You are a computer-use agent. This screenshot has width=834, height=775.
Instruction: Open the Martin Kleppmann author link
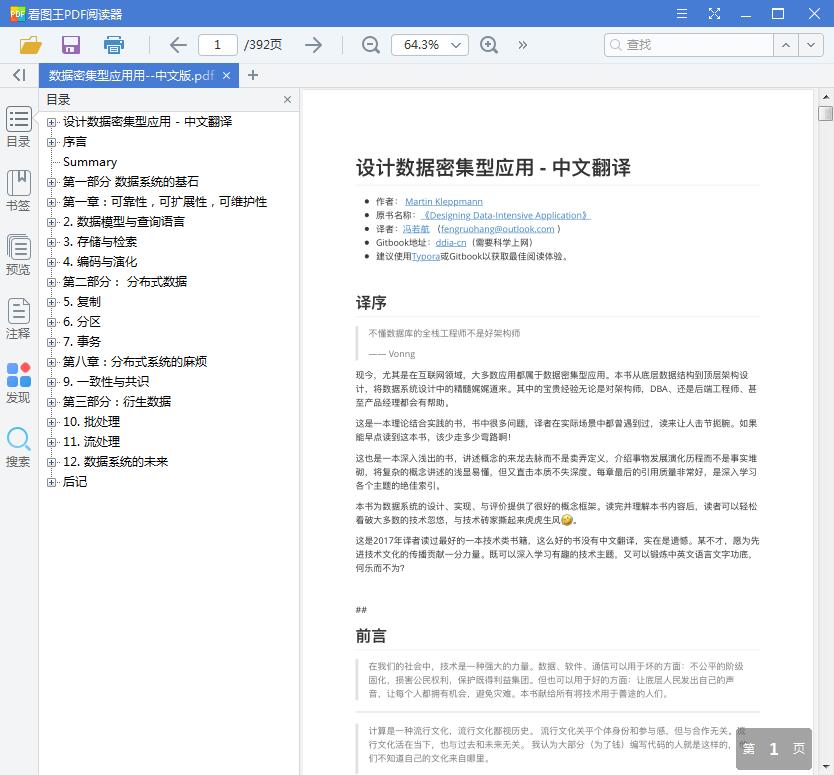click(442, 201)
